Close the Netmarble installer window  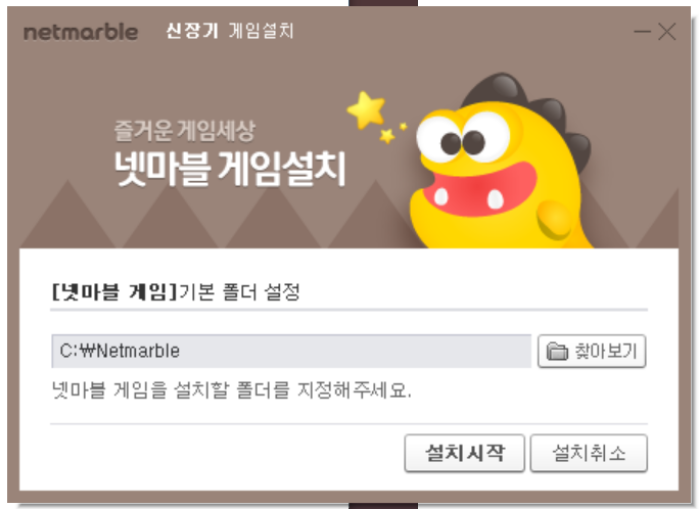point(667,32)
